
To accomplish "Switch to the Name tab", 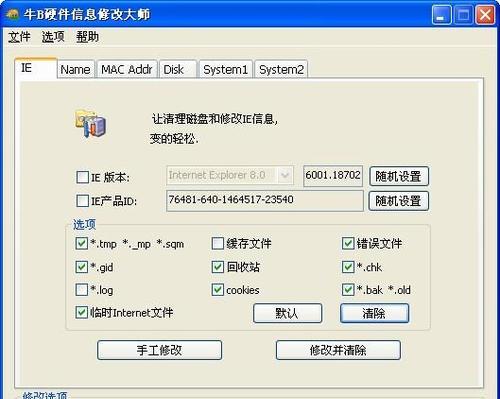I will tap(76, 69).
